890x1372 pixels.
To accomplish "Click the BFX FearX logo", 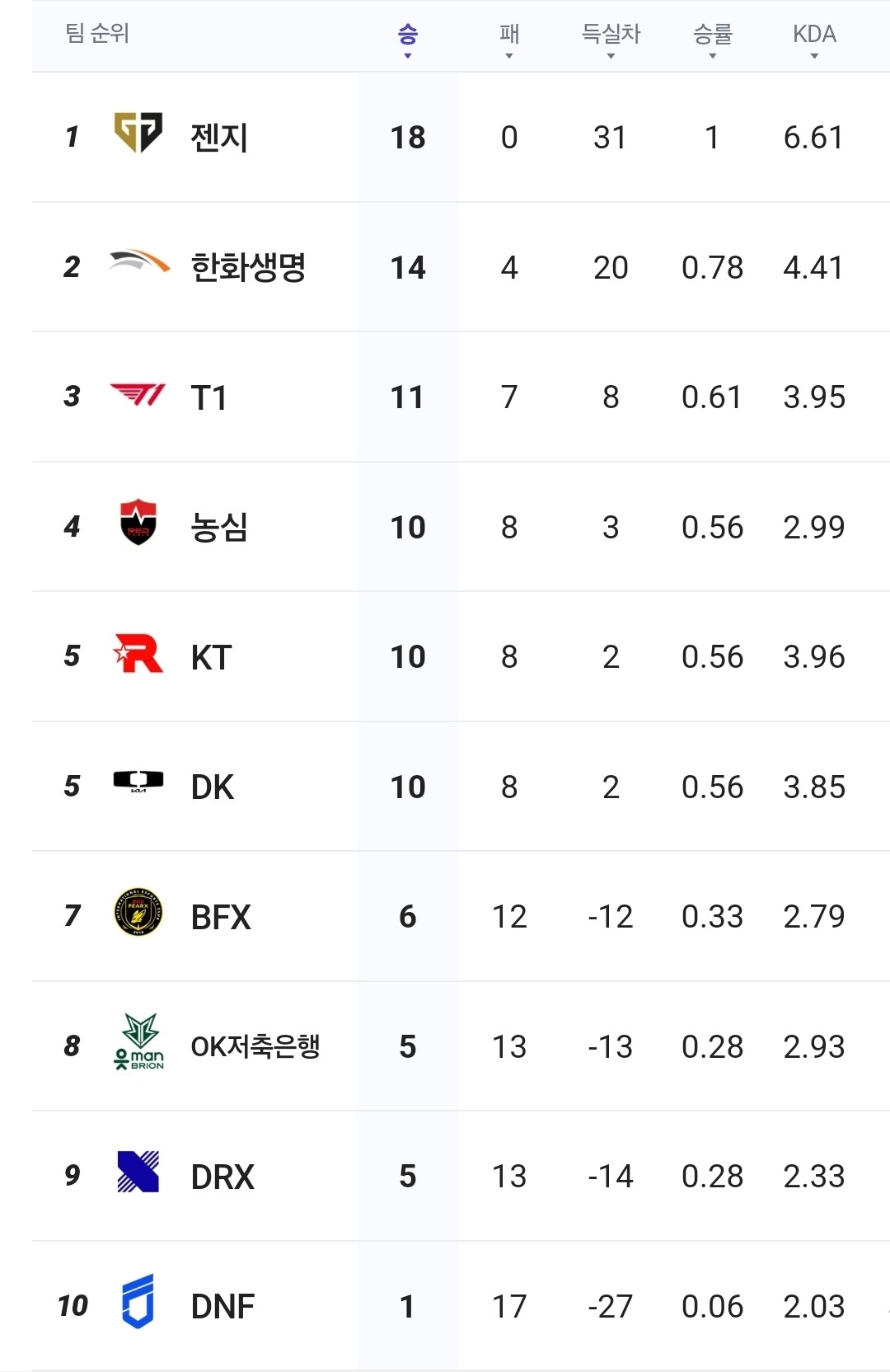I will 138,913.
